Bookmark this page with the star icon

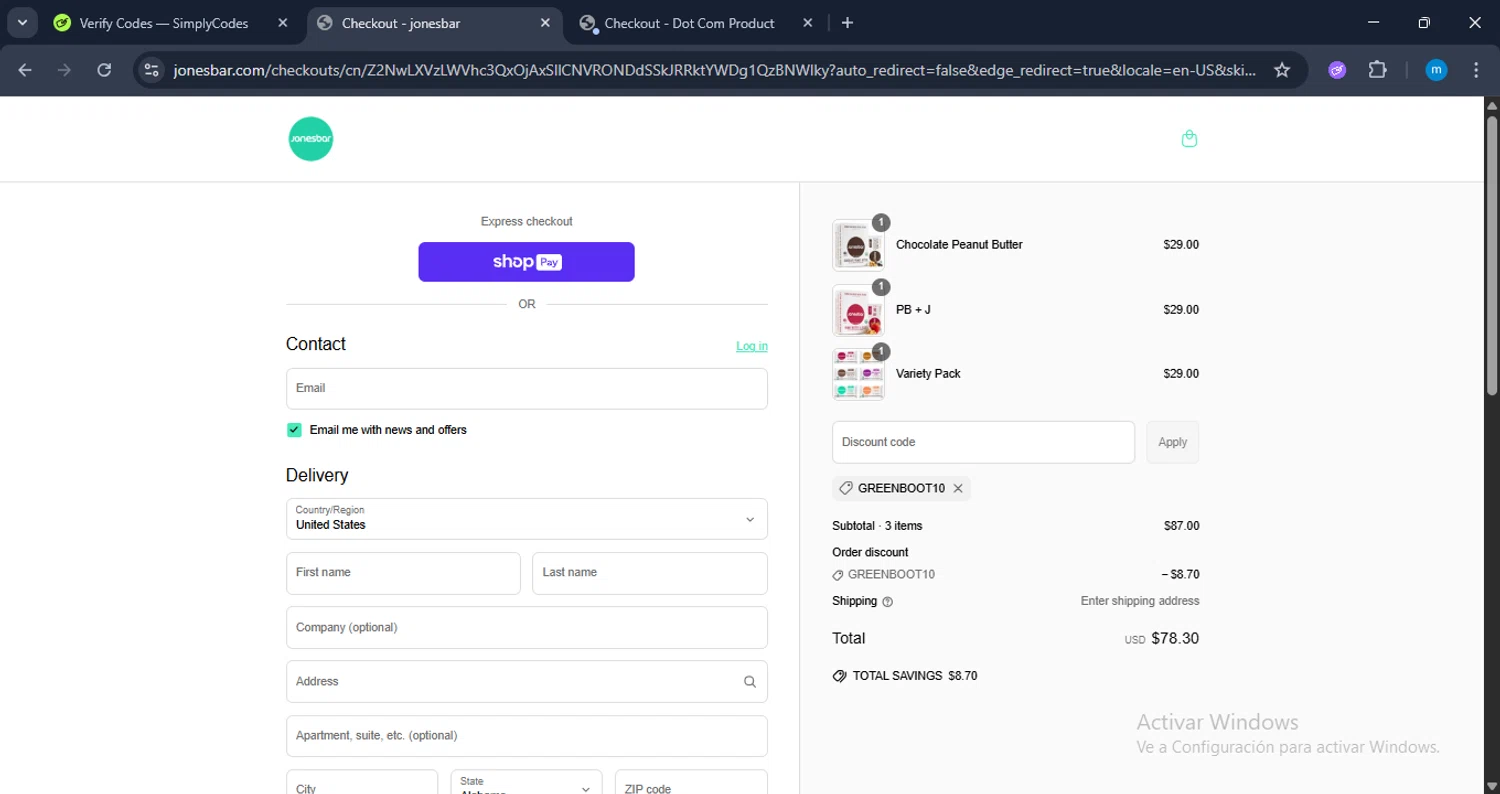1282,70
